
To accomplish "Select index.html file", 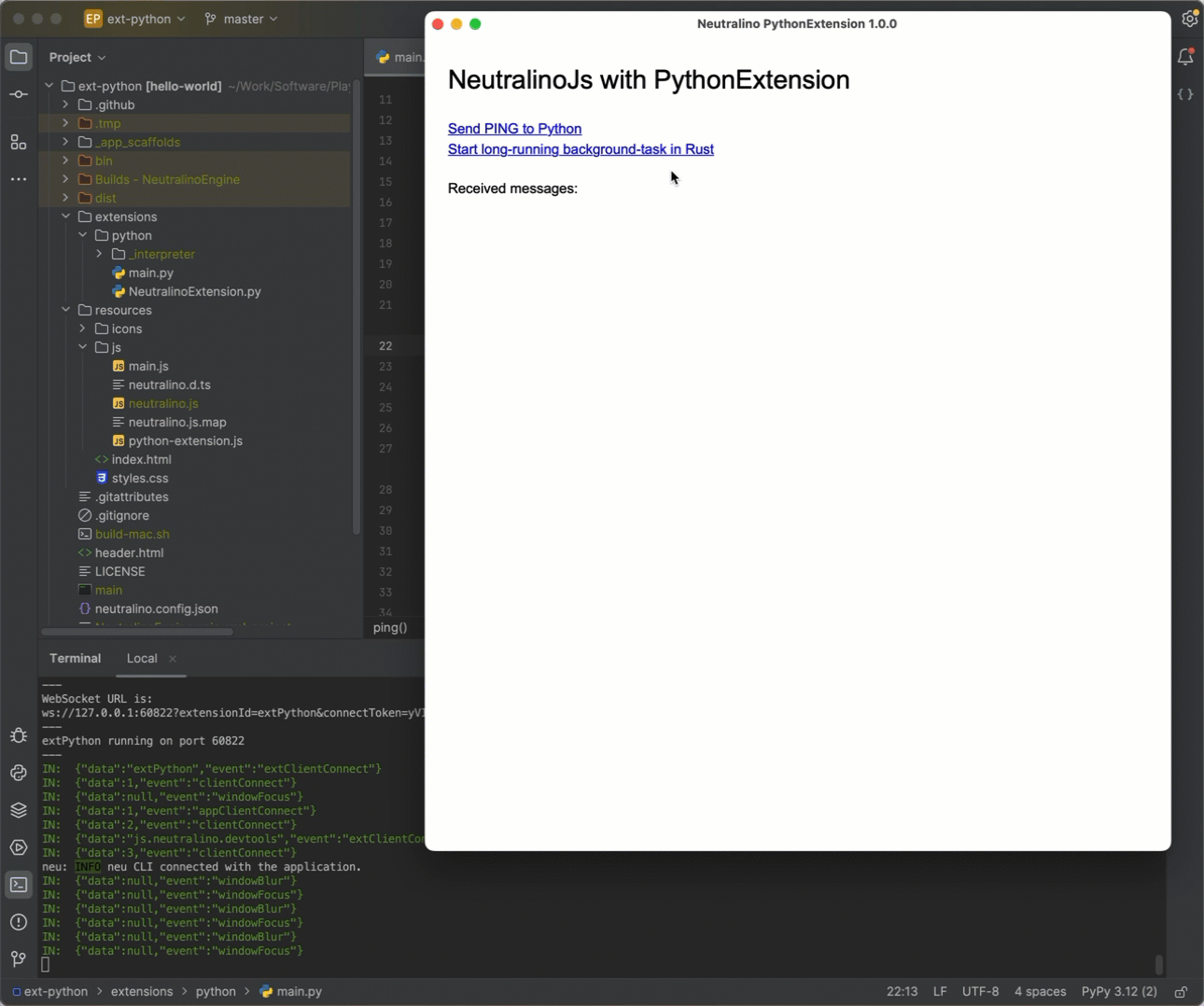I will [x=133, y=459].
